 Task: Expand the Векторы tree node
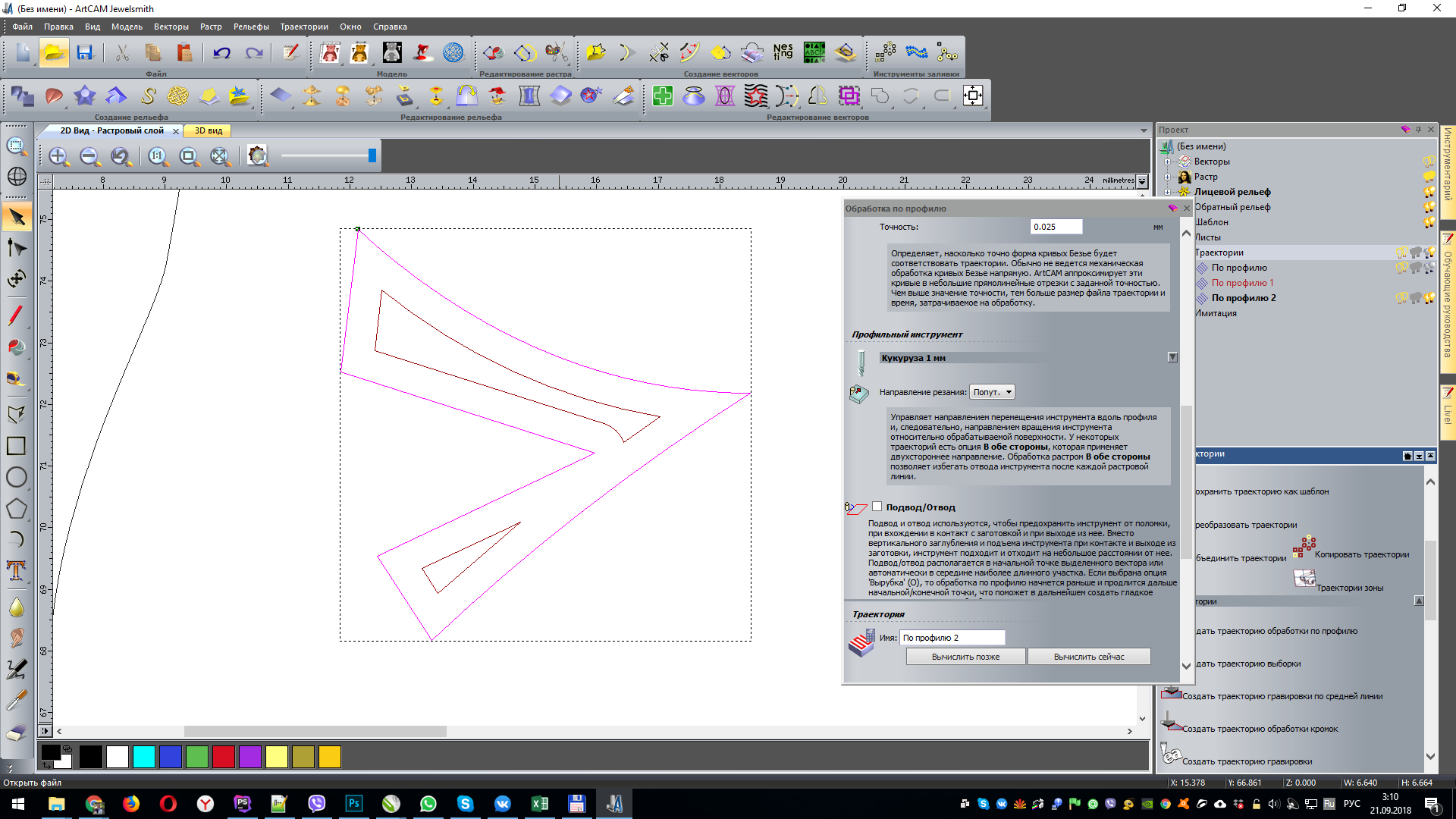tap(1168, 162)
